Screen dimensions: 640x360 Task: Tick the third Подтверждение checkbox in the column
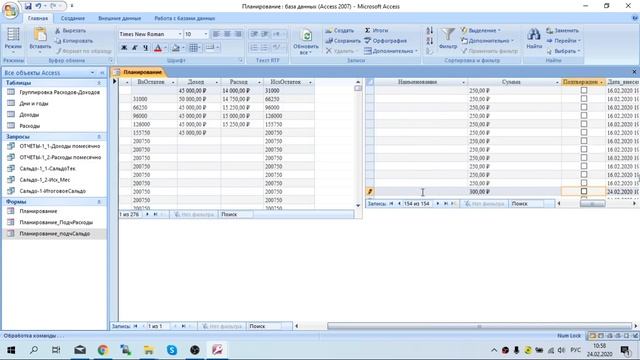[x=584, y=107]
